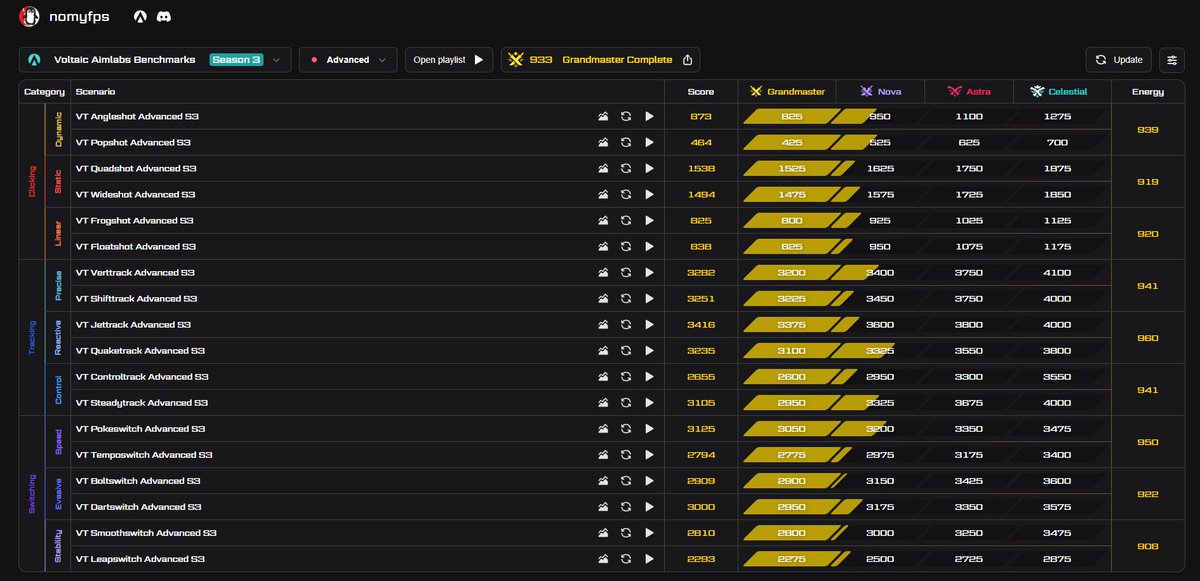The image size is (1200, 581).
Task: Click the VT Wideshot Advanced S3 scenario name
Action: coord(136,194)
